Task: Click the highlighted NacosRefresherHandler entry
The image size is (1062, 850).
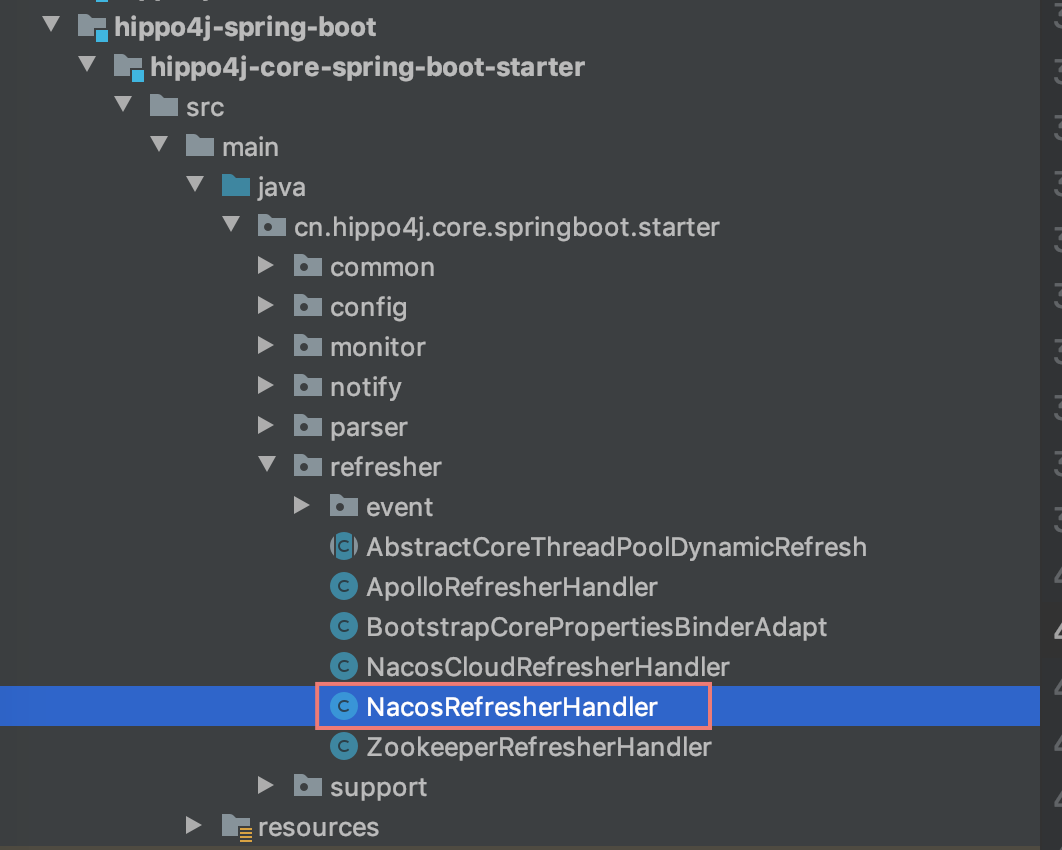Action: point(510,706)
